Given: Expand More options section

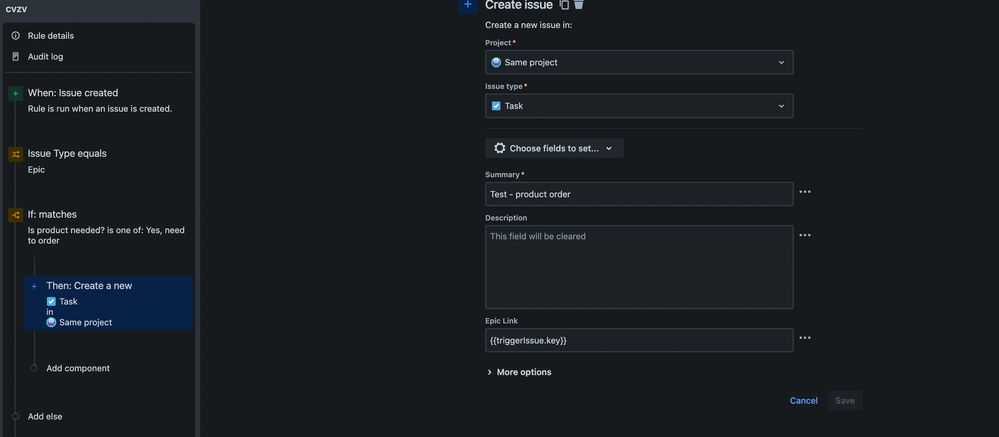Looking at the screenshot, I should tap(519, 372).
